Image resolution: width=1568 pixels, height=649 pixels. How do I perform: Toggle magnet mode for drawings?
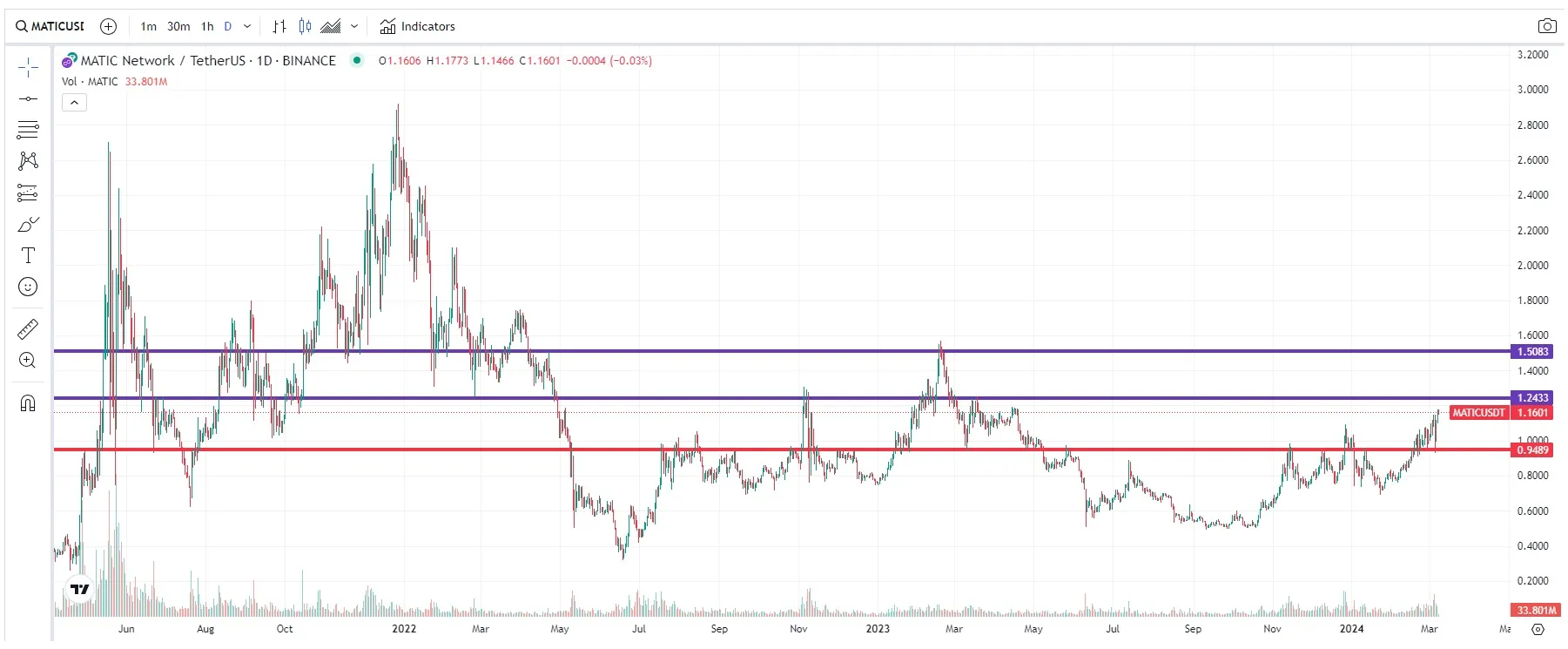(x=28, y=402)
